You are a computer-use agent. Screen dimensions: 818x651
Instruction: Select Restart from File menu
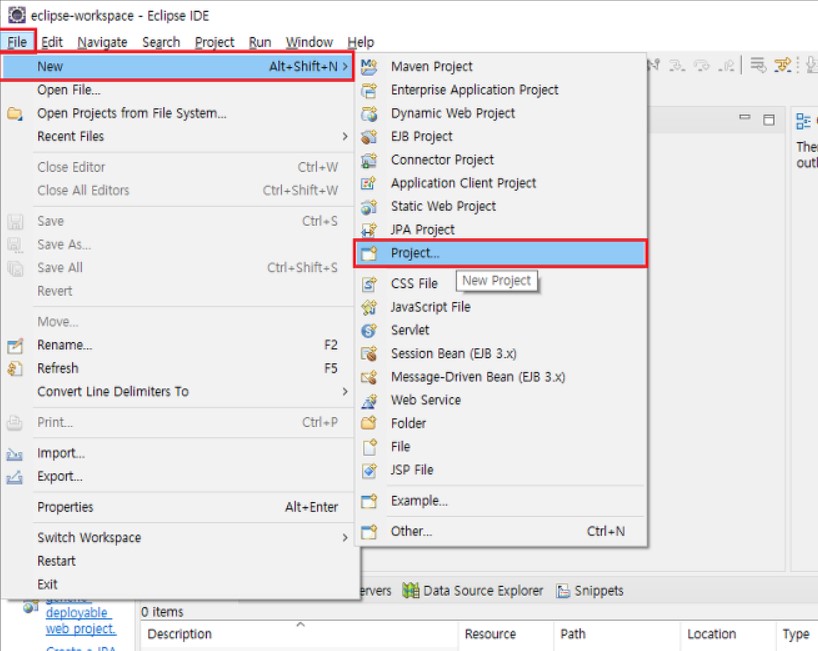tap(177, 561)
